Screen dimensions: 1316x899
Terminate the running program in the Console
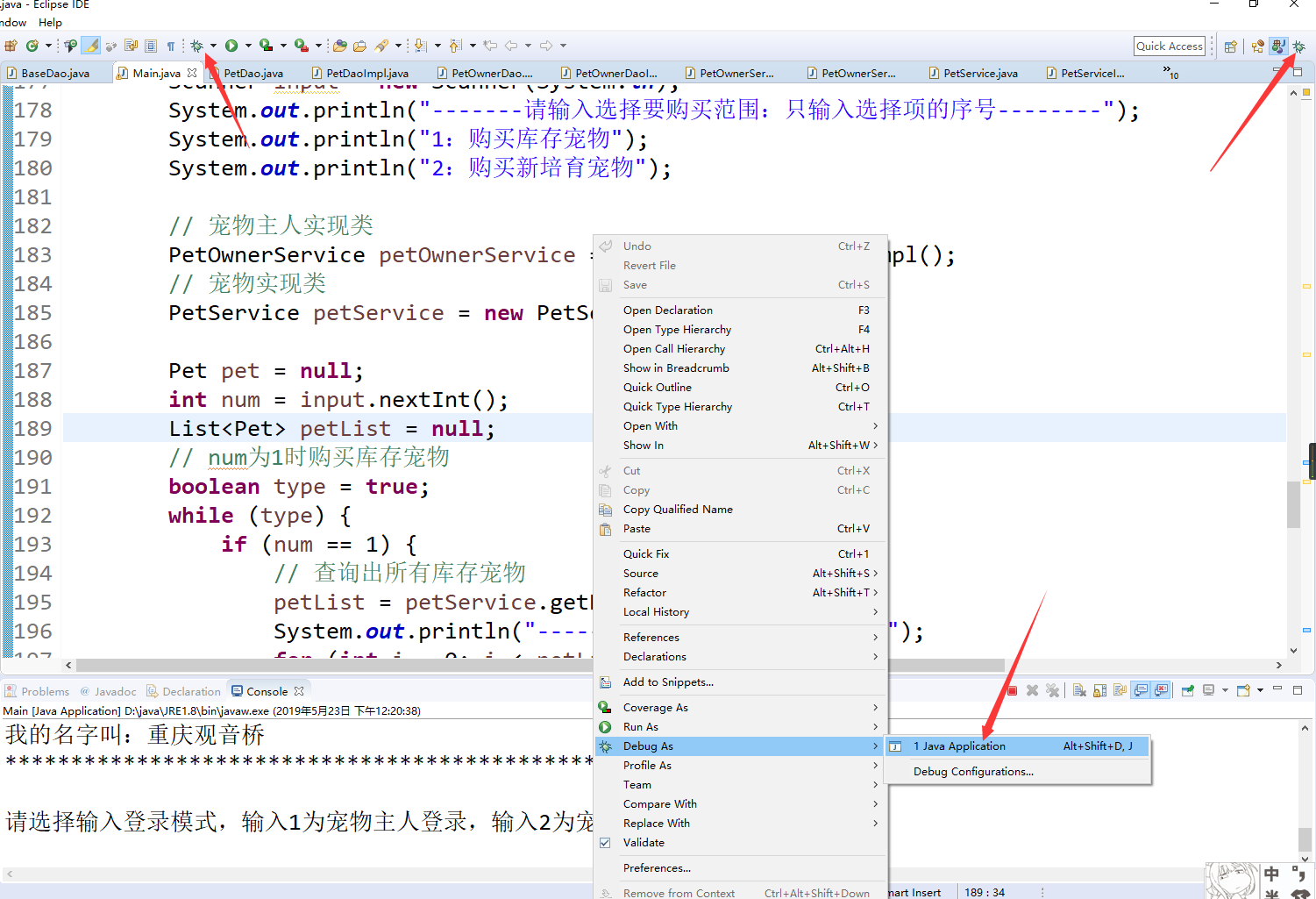tap(1013, 690)
